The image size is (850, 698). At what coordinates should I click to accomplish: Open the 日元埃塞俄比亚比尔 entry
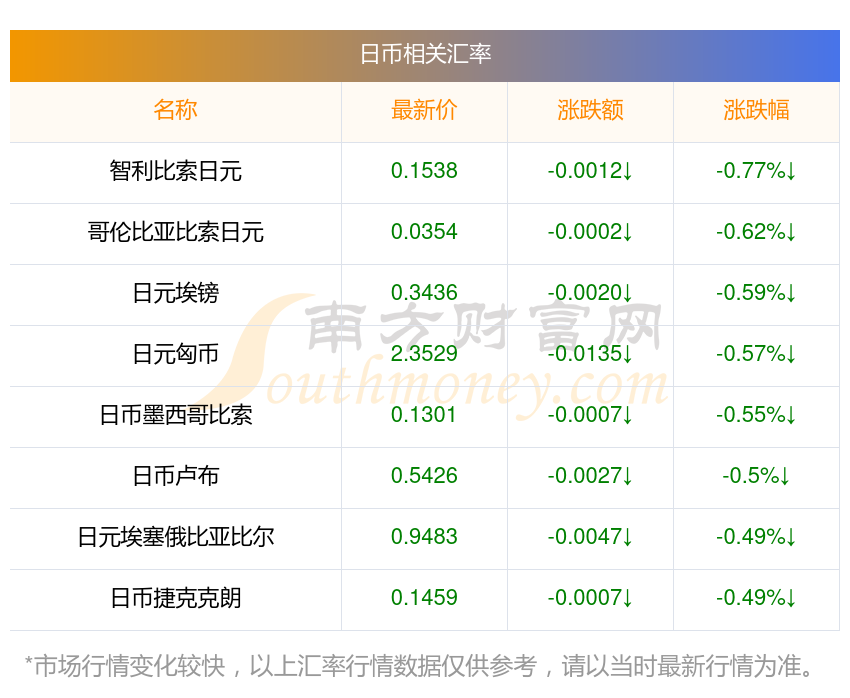[x=176, y=537]
